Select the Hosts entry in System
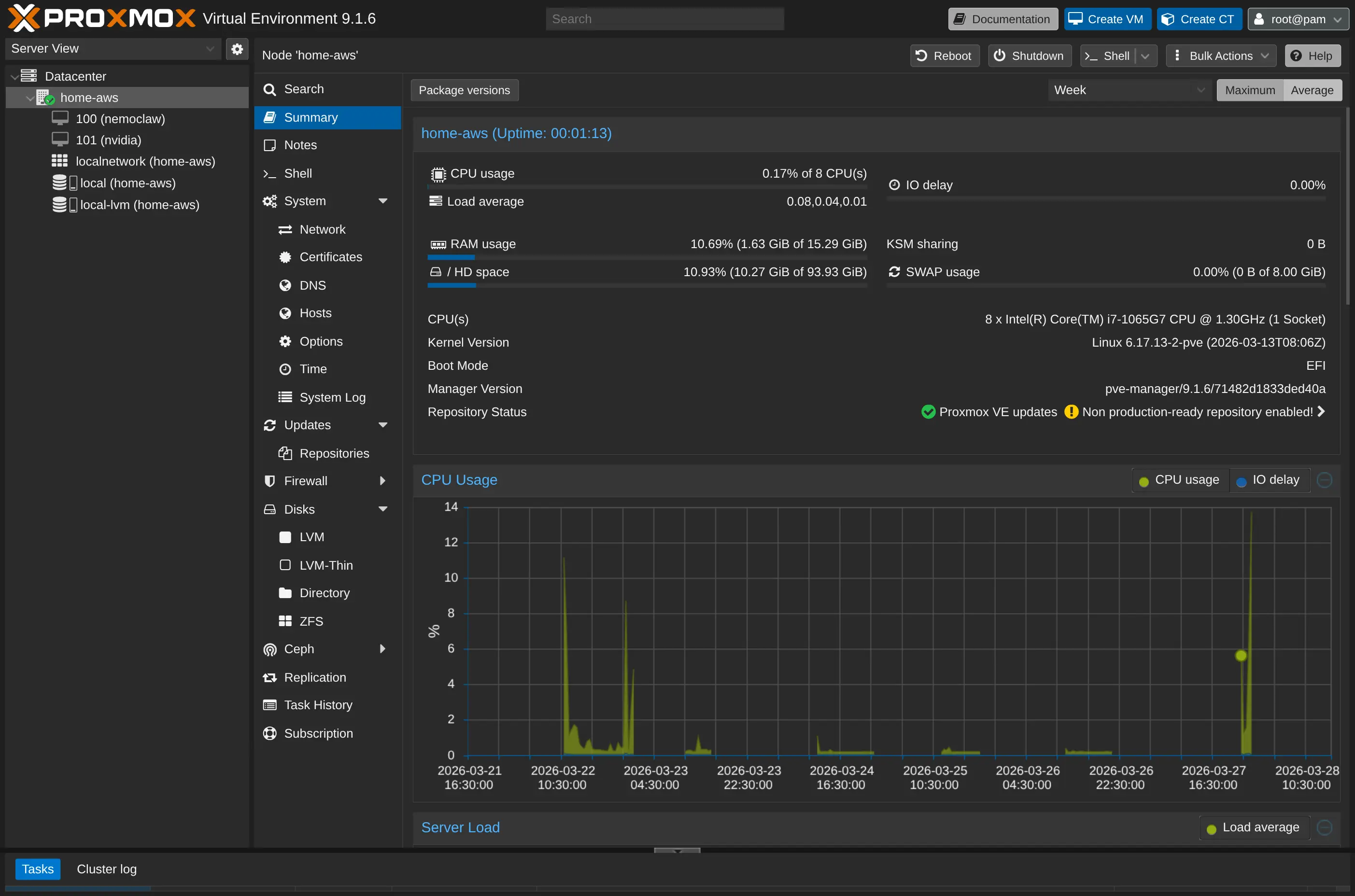Image resolution: width=1355 pixels, height=896 pixels. tap(286, 312)
